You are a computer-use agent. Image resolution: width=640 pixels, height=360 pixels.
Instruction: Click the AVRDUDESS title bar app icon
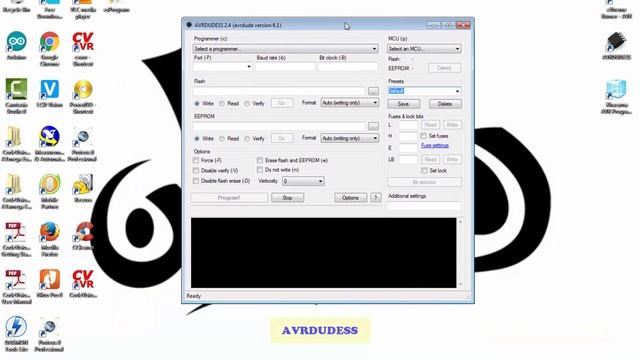[x=189, y=25]
